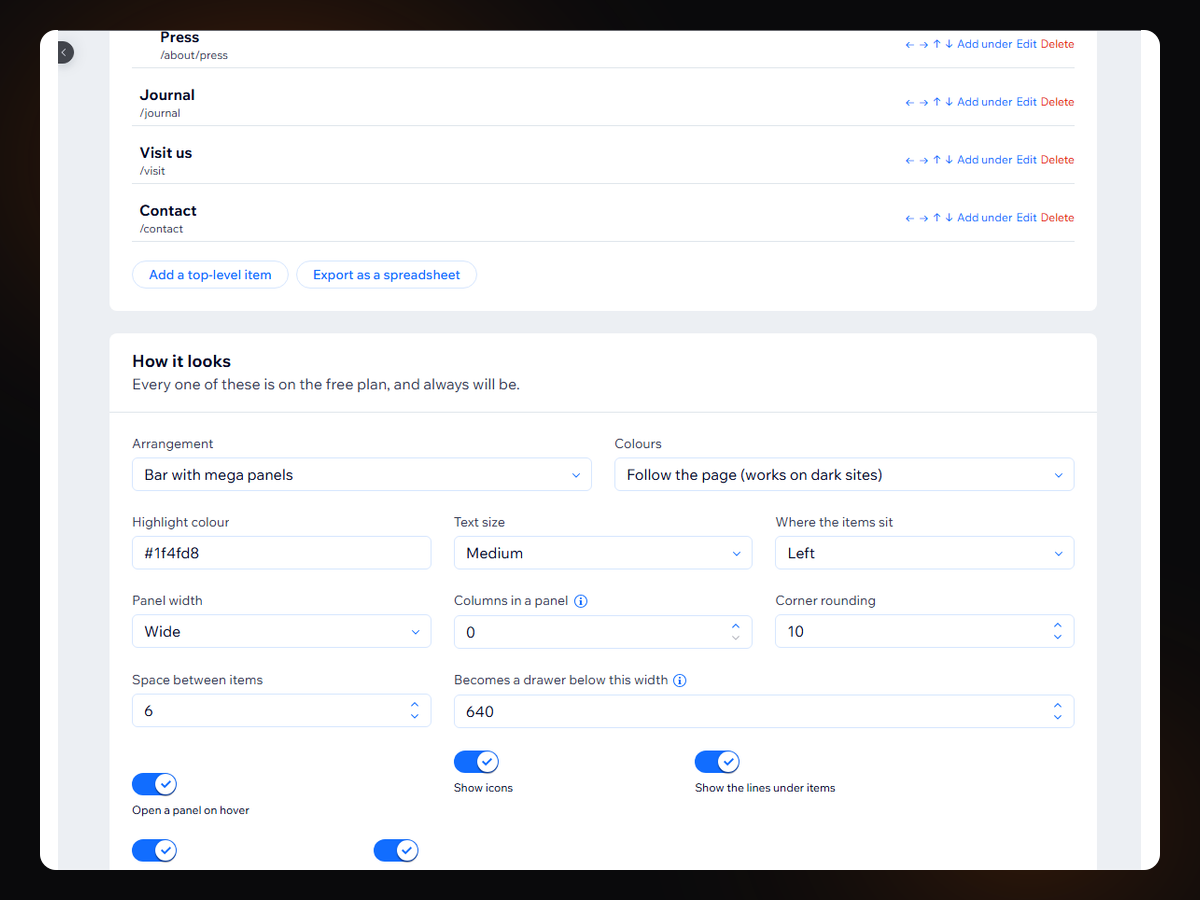This screenshot has height=900, width=1200.
Task: Click Add a top-level item button
Action: [x=210, y=275]
